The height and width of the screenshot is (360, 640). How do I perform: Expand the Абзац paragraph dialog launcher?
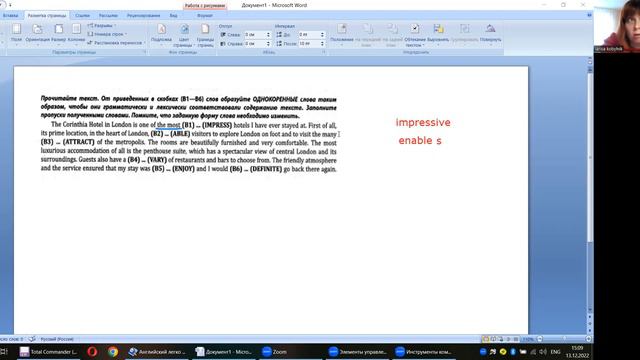323,52
